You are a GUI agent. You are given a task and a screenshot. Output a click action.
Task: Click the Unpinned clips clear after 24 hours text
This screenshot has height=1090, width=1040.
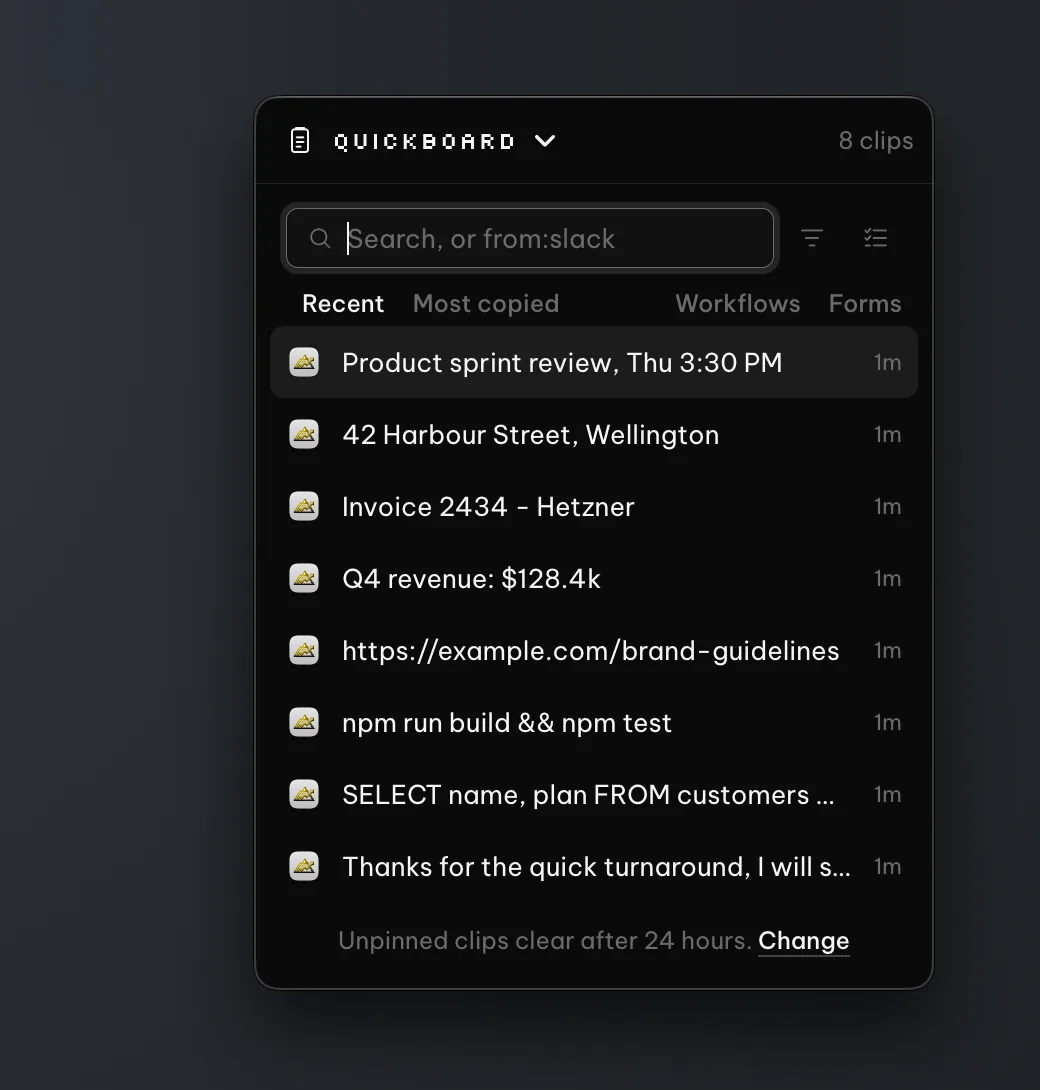(545, 941)
